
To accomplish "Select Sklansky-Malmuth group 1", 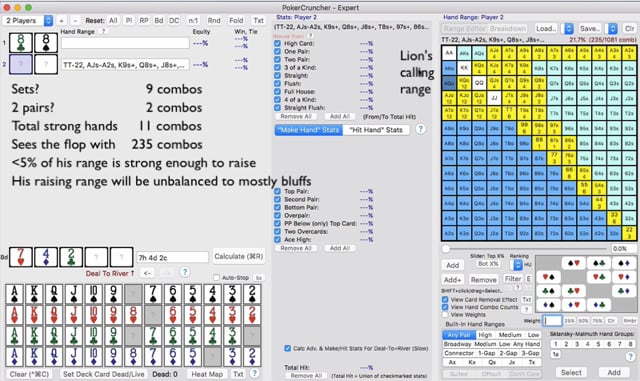I will pos(556,344).
